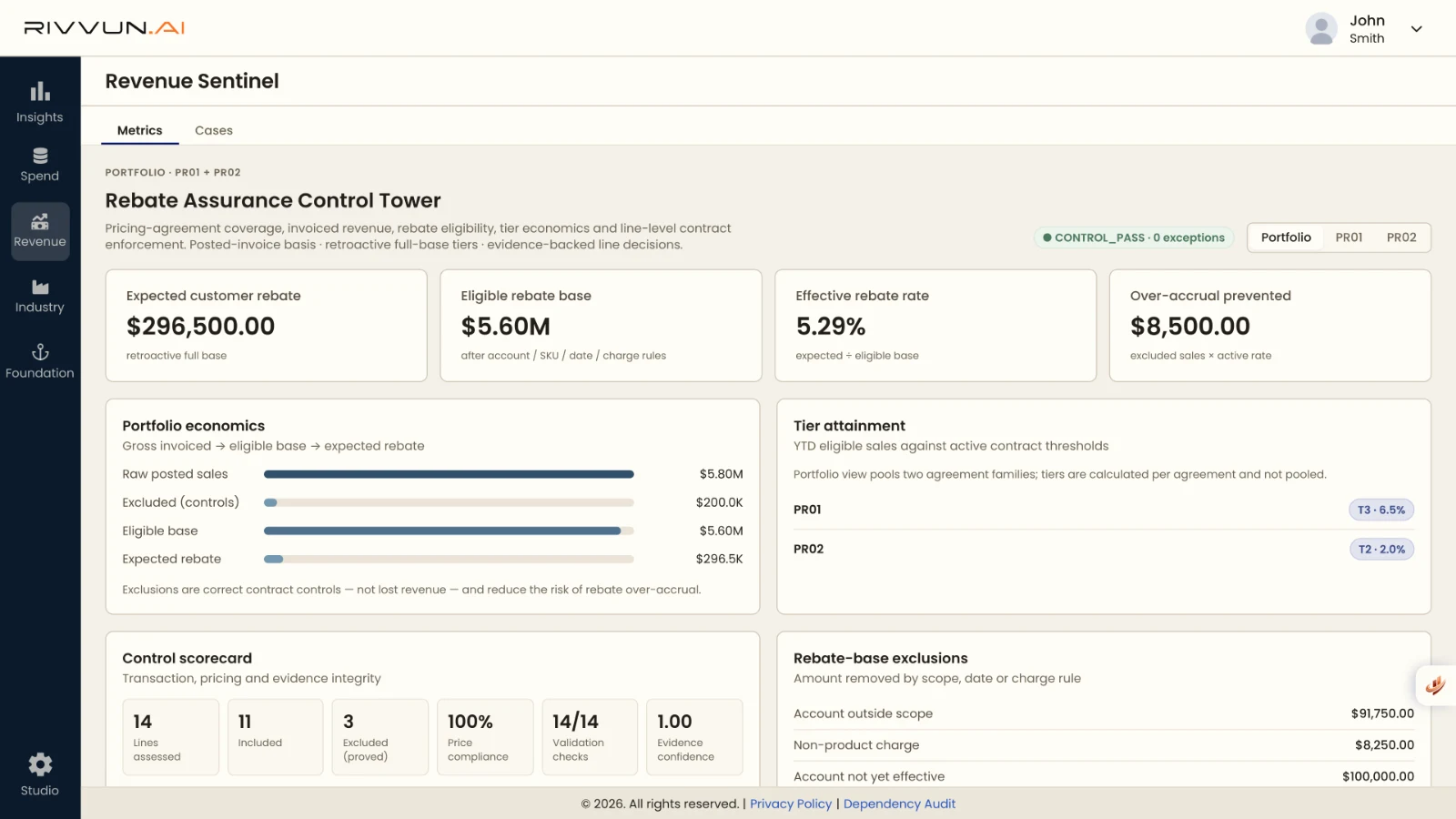Click the $5.80M raw posted sales value
This screenshot has height=819, width=1456.
[x=721, y=474]
